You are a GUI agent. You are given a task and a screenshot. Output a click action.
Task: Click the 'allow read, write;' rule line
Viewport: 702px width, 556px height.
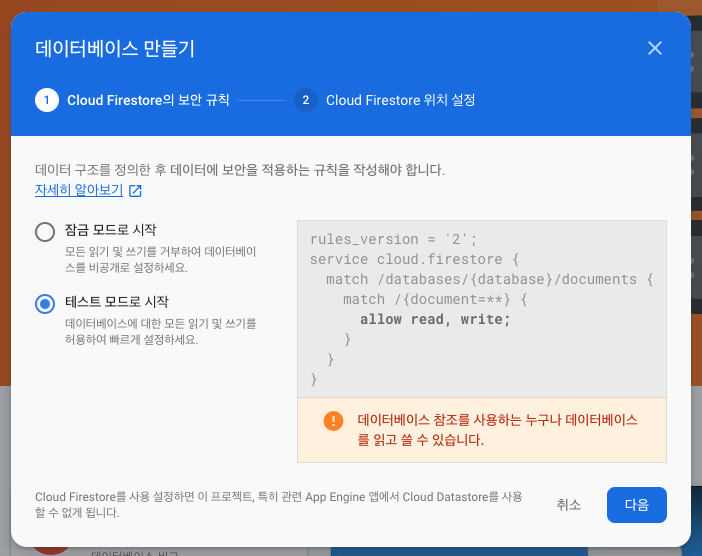tap(435, 319)
